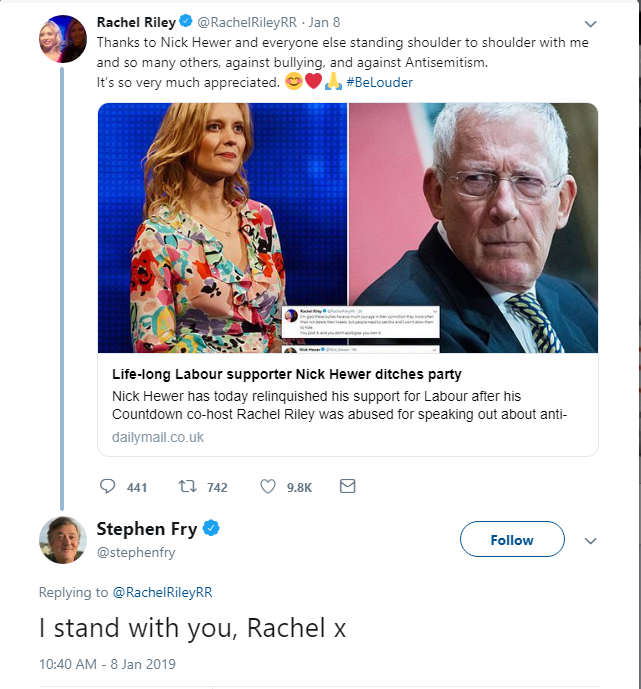This screenshot has height=689, width=641.
Task: Open the article preview image
Action: pos(348,226)
